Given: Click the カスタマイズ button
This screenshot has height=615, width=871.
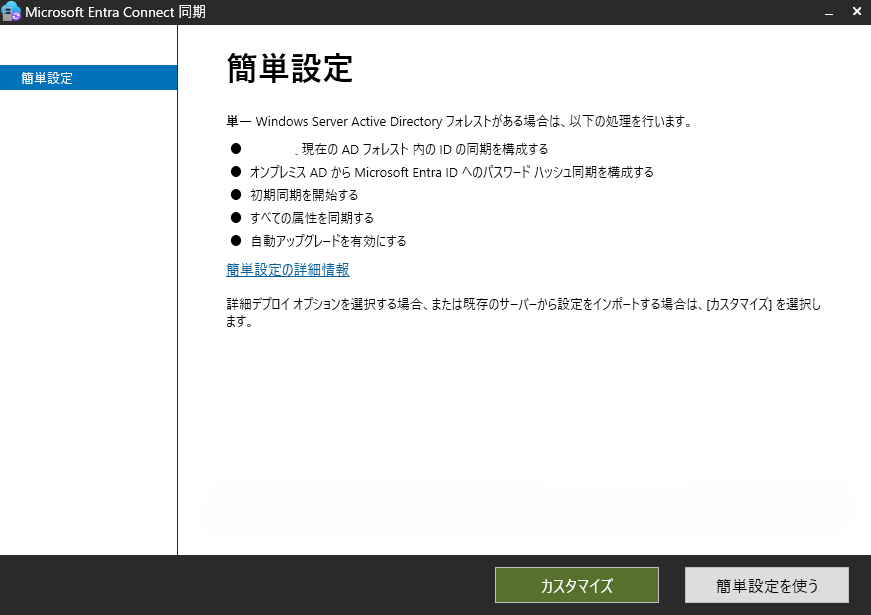Looking at the screenshot, I should 576,585.
